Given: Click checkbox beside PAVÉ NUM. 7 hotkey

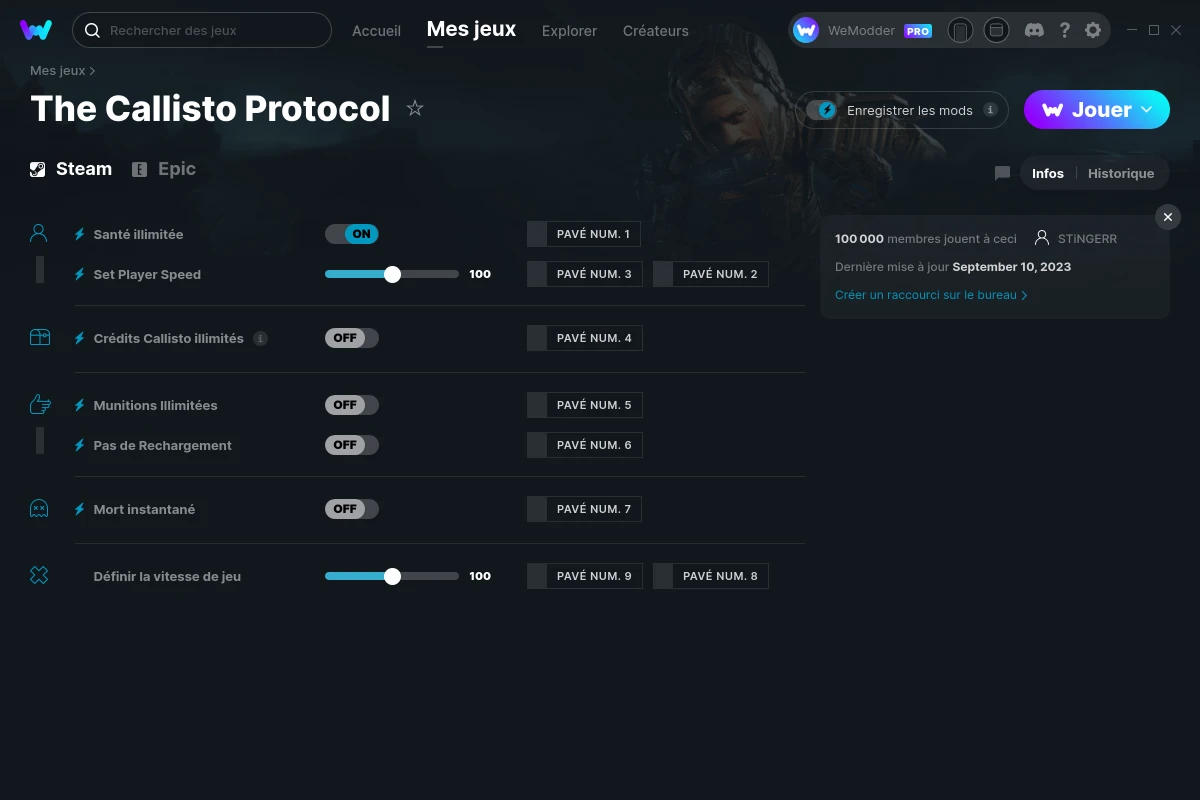Looking at the screenshot, I should point(537,509).
